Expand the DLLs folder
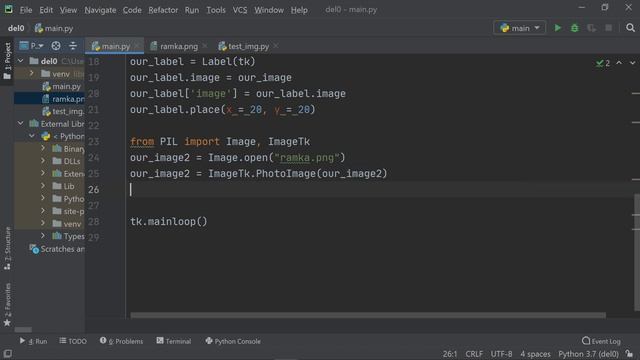This screenshot has height=360, width=640. (x=43, y=161)
